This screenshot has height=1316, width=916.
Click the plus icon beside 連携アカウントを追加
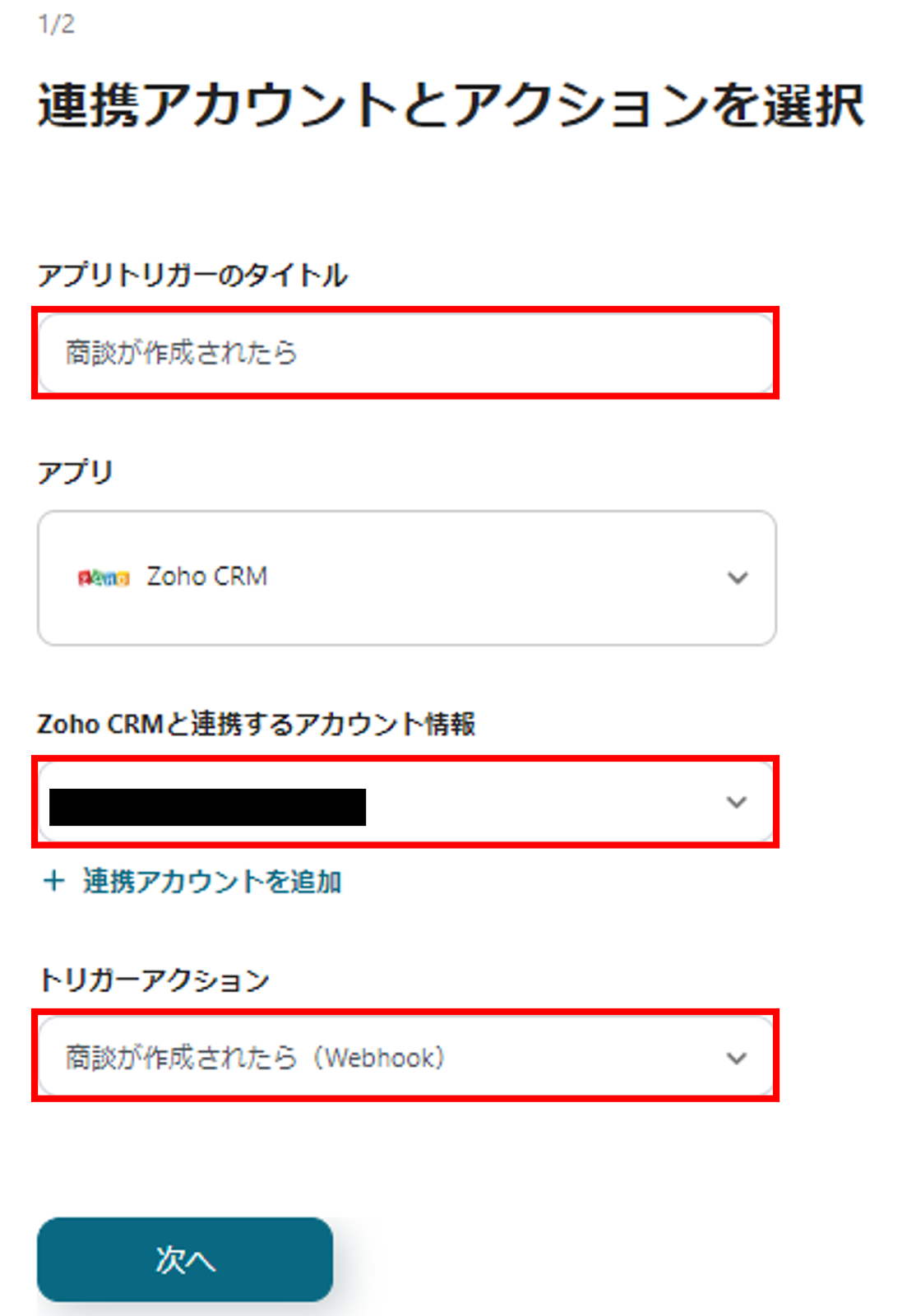(54, 881)
